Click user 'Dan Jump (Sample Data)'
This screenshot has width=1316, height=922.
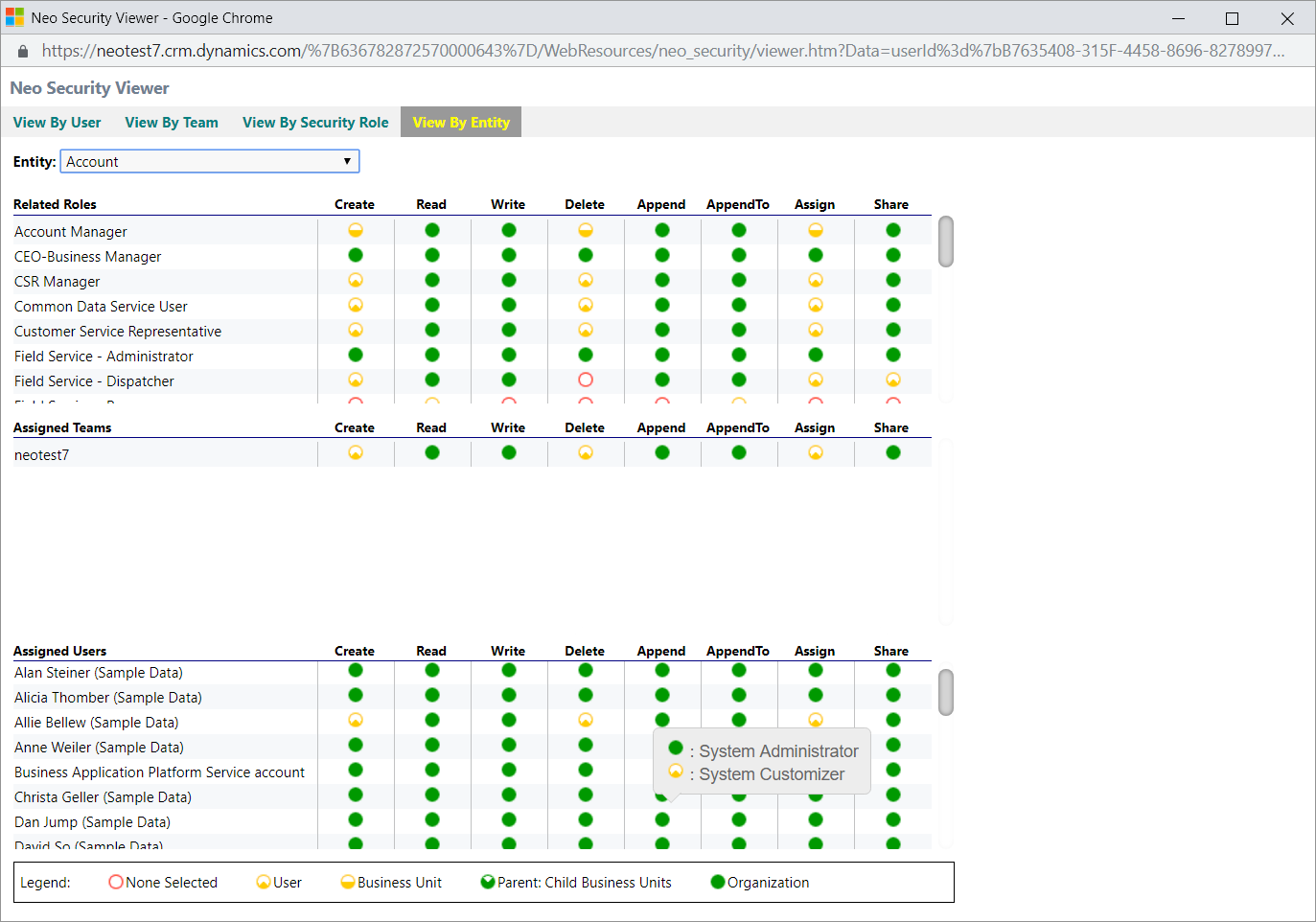pyautogui.click(x=92, y=822)
